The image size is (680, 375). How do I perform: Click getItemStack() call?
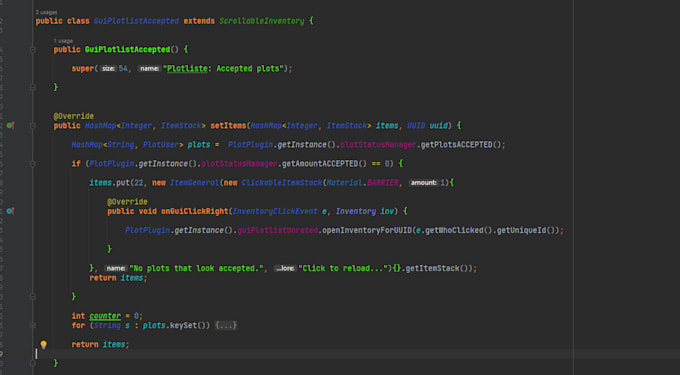tap(436, 268)
